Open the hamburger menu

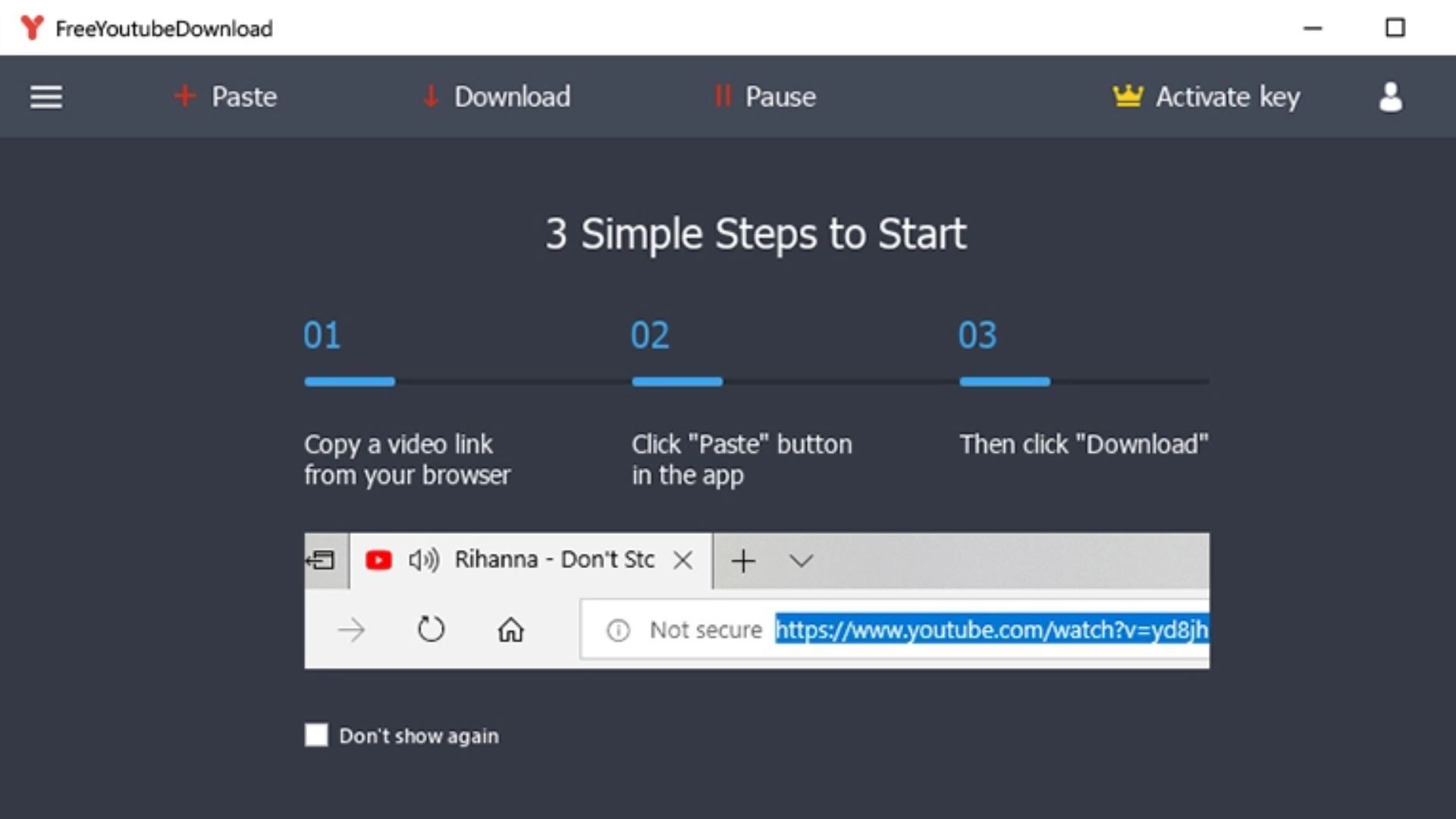pyautogui.click(x=46, y=97)
